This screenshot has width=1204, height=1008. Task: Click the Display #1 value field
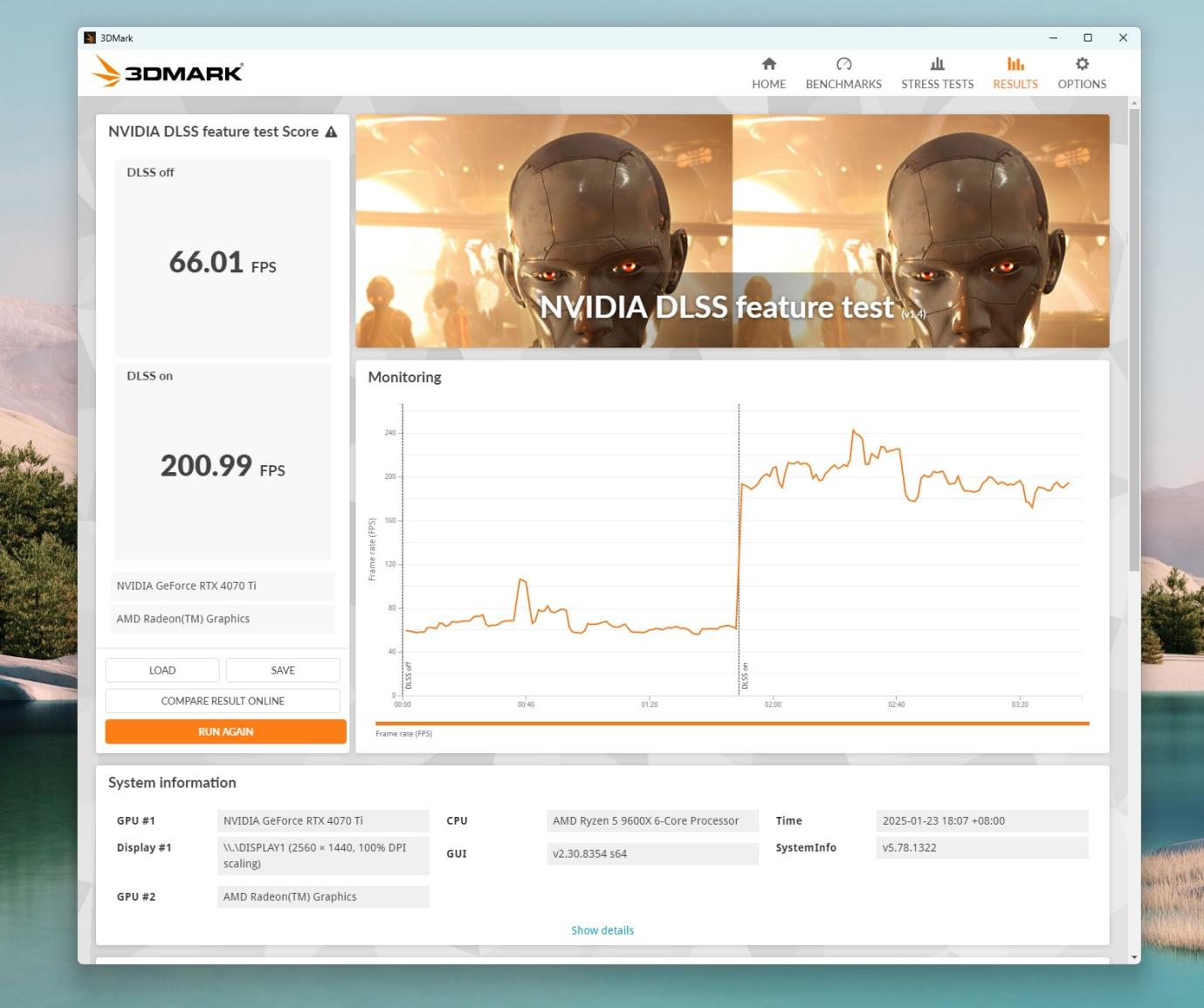click(x=323, y=855)
